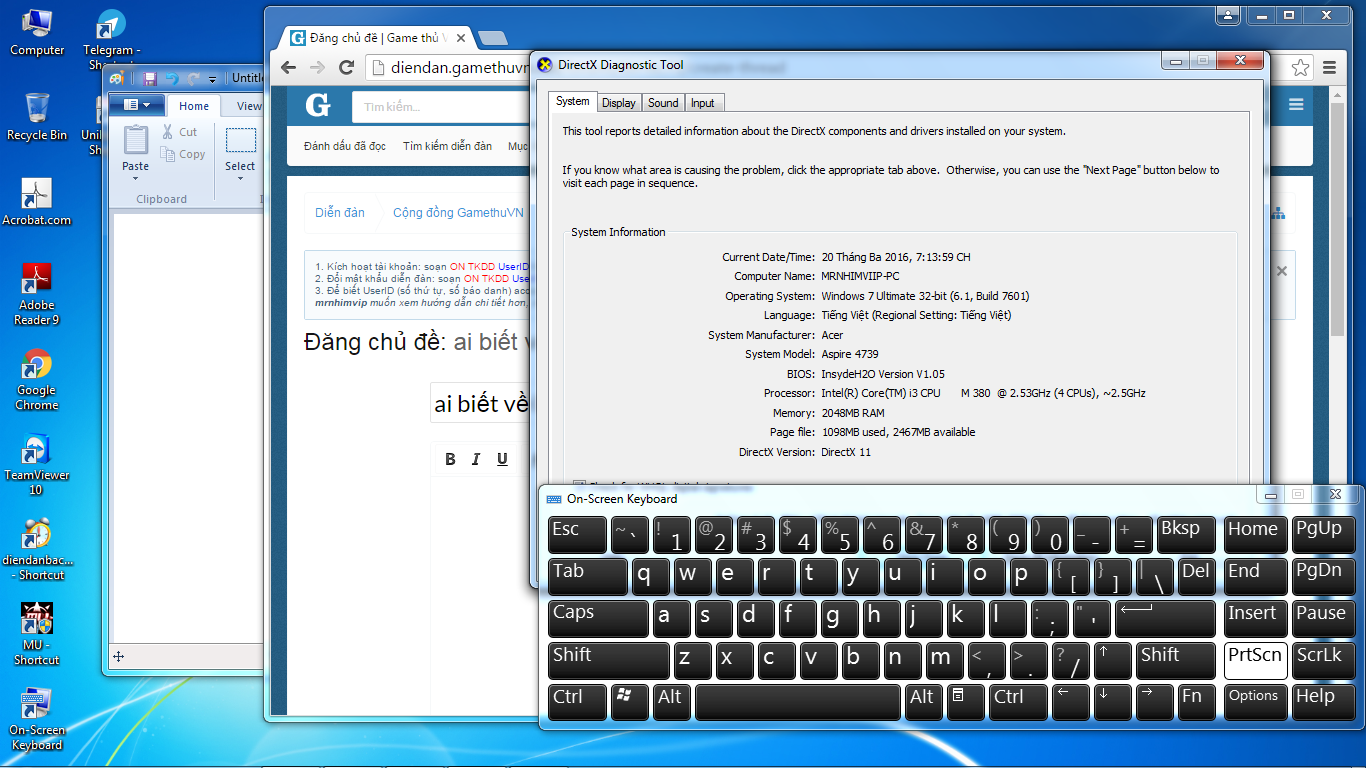Toggle the left Ctrl key on keyboard
This screenshot has width=1366, height=768.
coord(578,702)
